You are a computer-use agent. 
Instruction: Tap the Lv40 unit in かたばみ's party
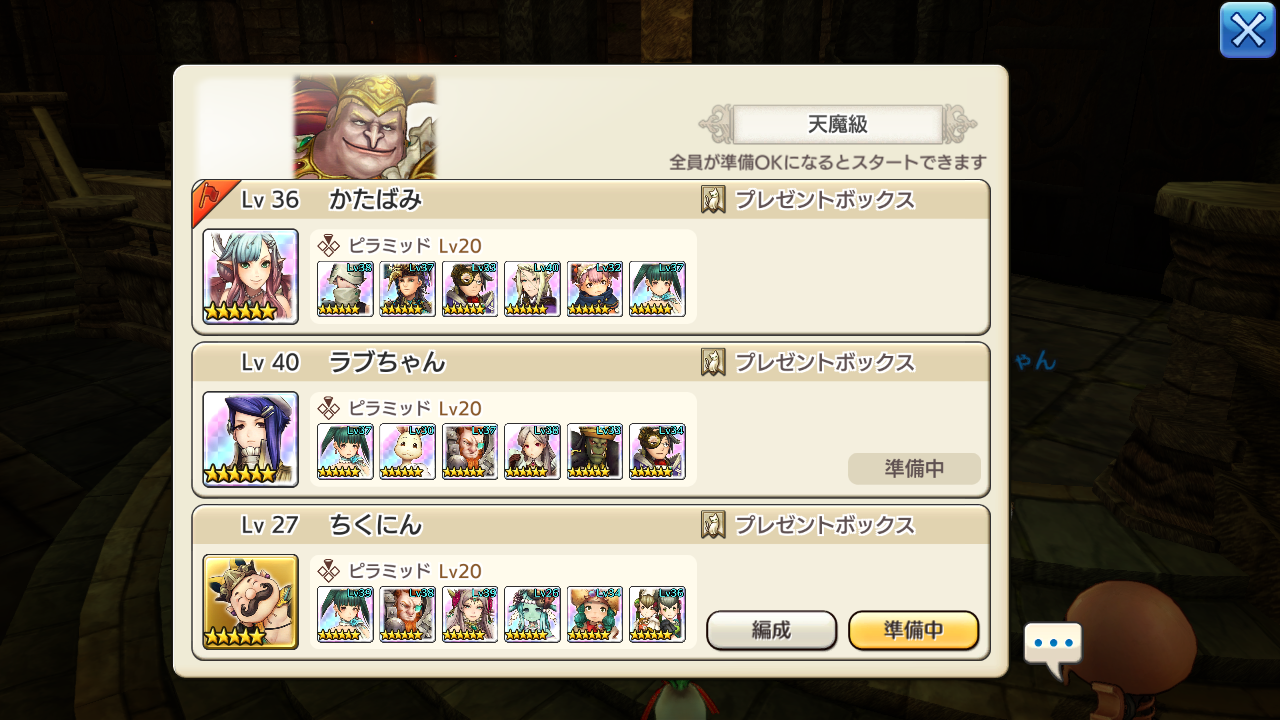pos(532,289)
